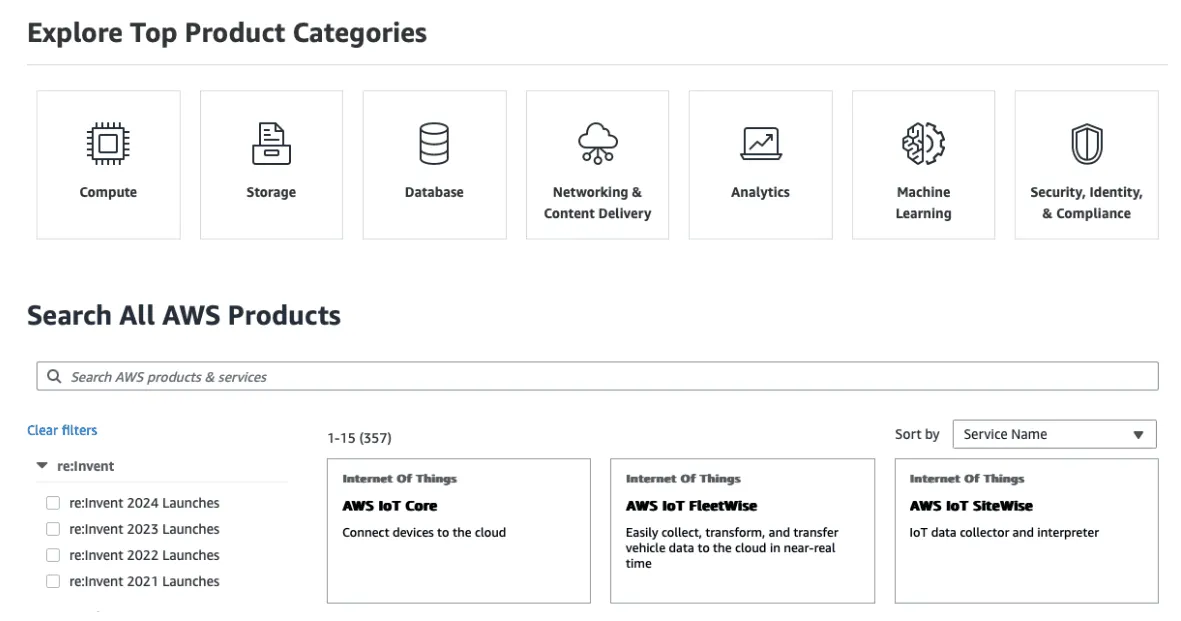Select the AWS IoT SiteWise product card
1181x621 pixels.
[x=1026, y=530]
